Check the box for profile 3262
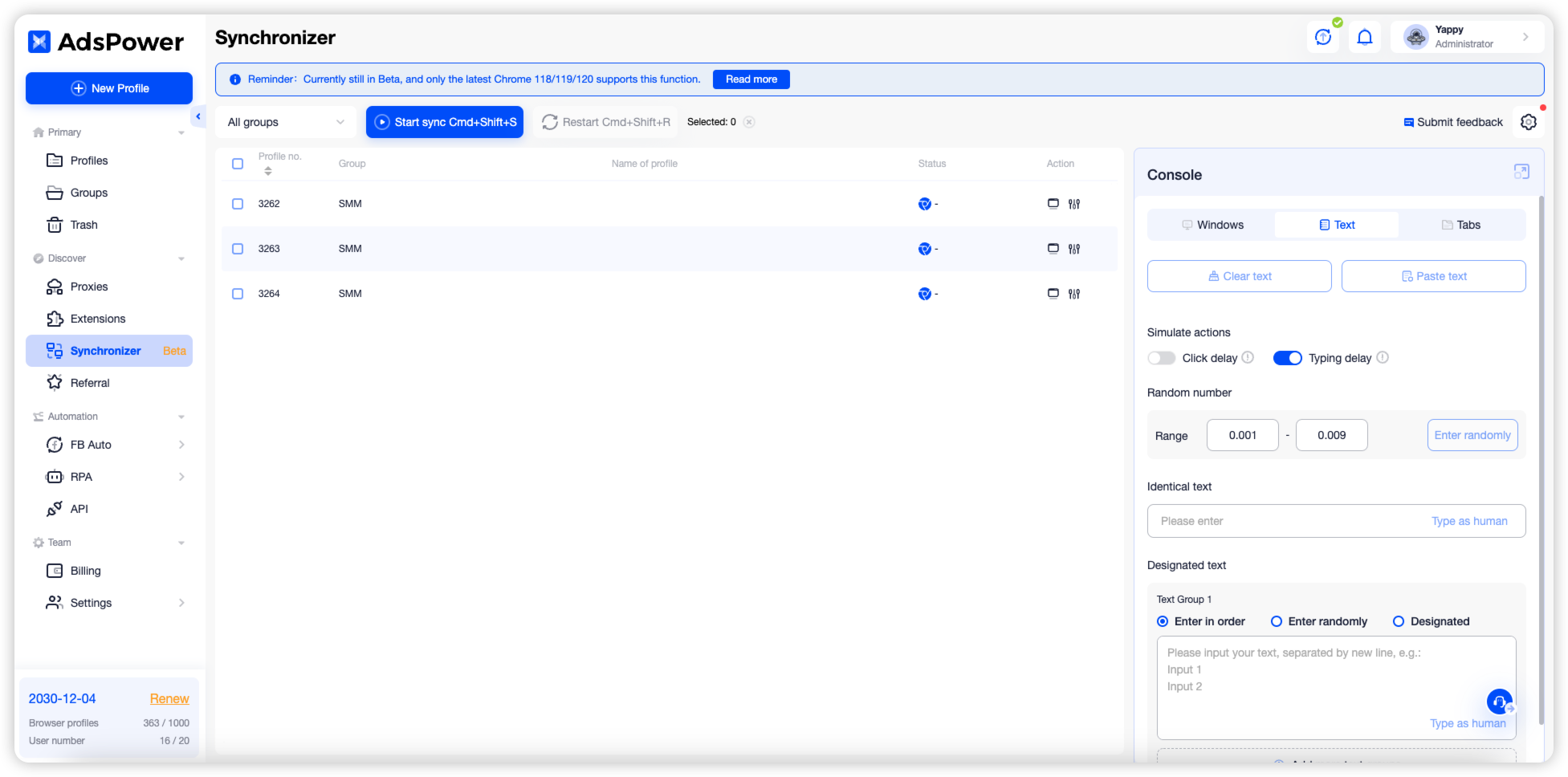The width and height of the screenshot is (1568, 777). tap(238, 204)
